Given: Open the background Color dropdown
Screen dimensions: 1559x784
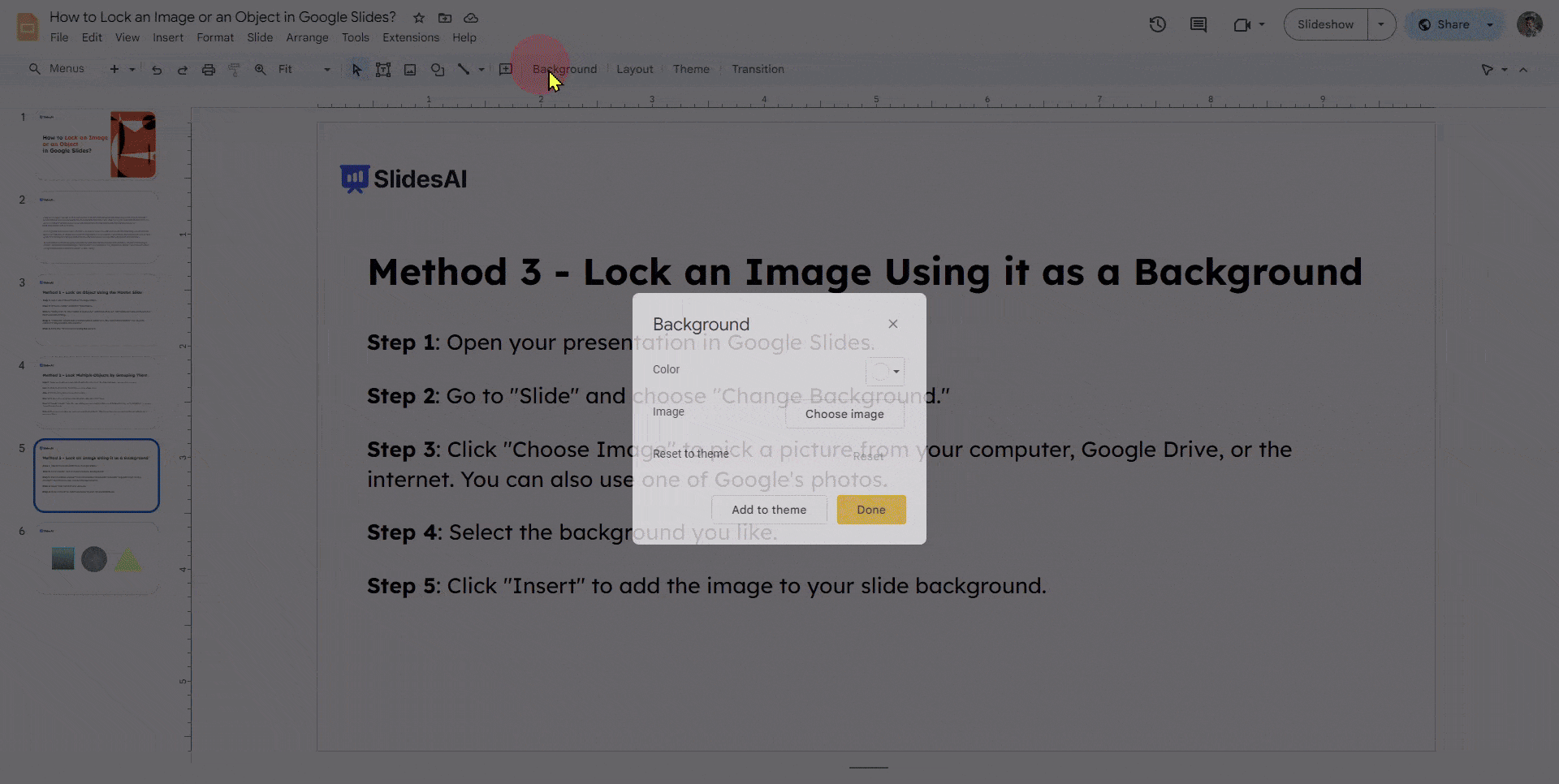Looking at the screenshot, I should (x=885, y=372).
